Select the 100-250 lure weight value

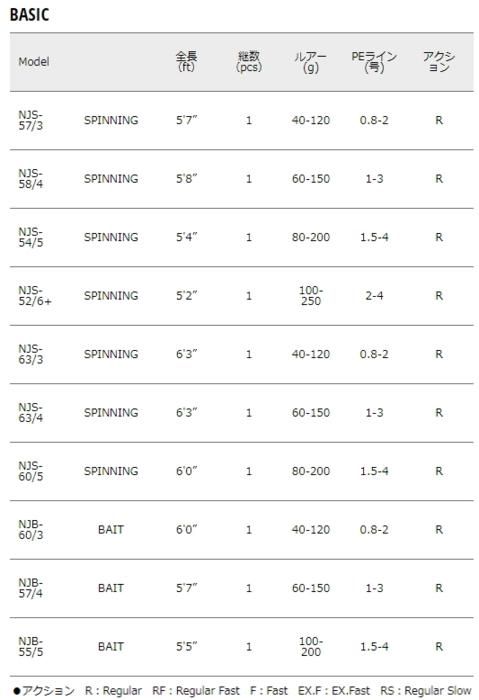point(311,296)
